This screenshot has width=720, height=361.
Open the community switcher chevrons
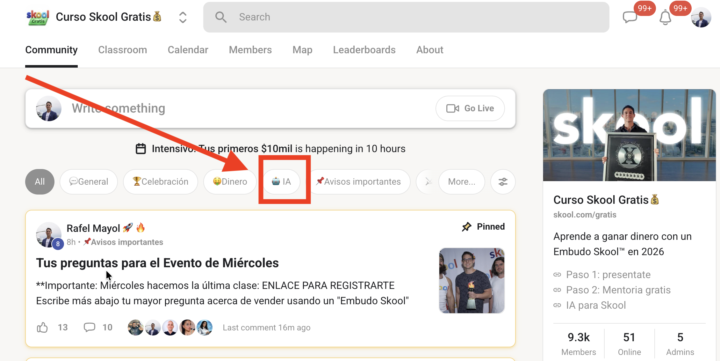point(183,17)
